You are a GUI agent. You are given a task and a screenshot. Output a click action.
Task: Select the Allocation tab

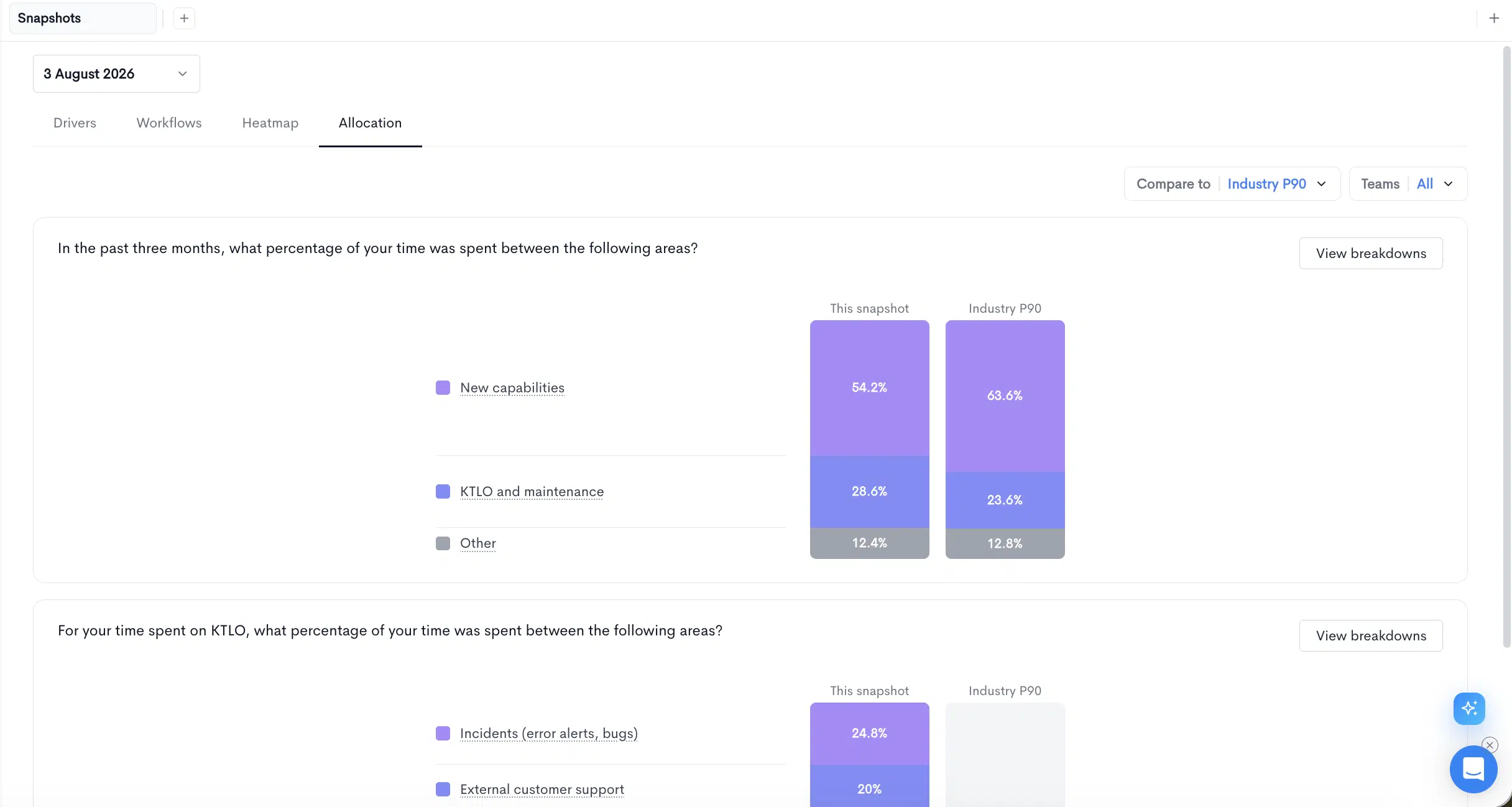371,123
